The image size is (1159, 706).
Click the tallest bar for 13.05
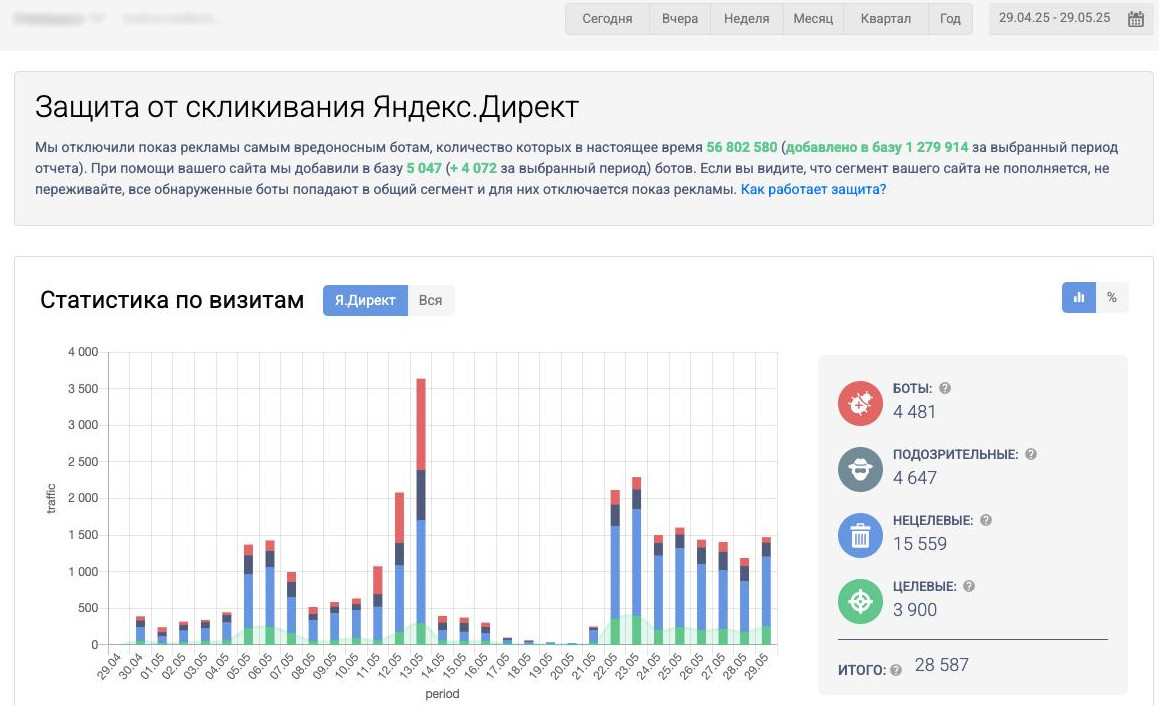[x=421, y=512]
